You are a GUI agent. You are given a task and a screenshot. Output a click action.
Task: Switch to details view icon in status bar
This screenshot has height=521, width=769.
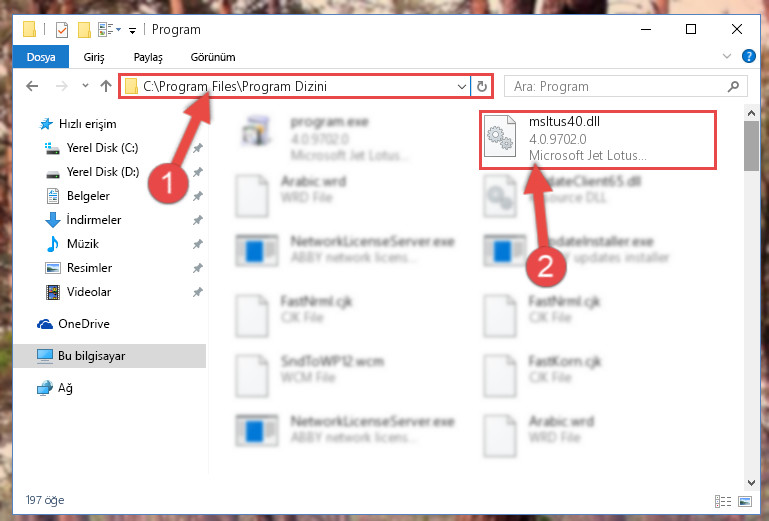(x=723, y=501)
